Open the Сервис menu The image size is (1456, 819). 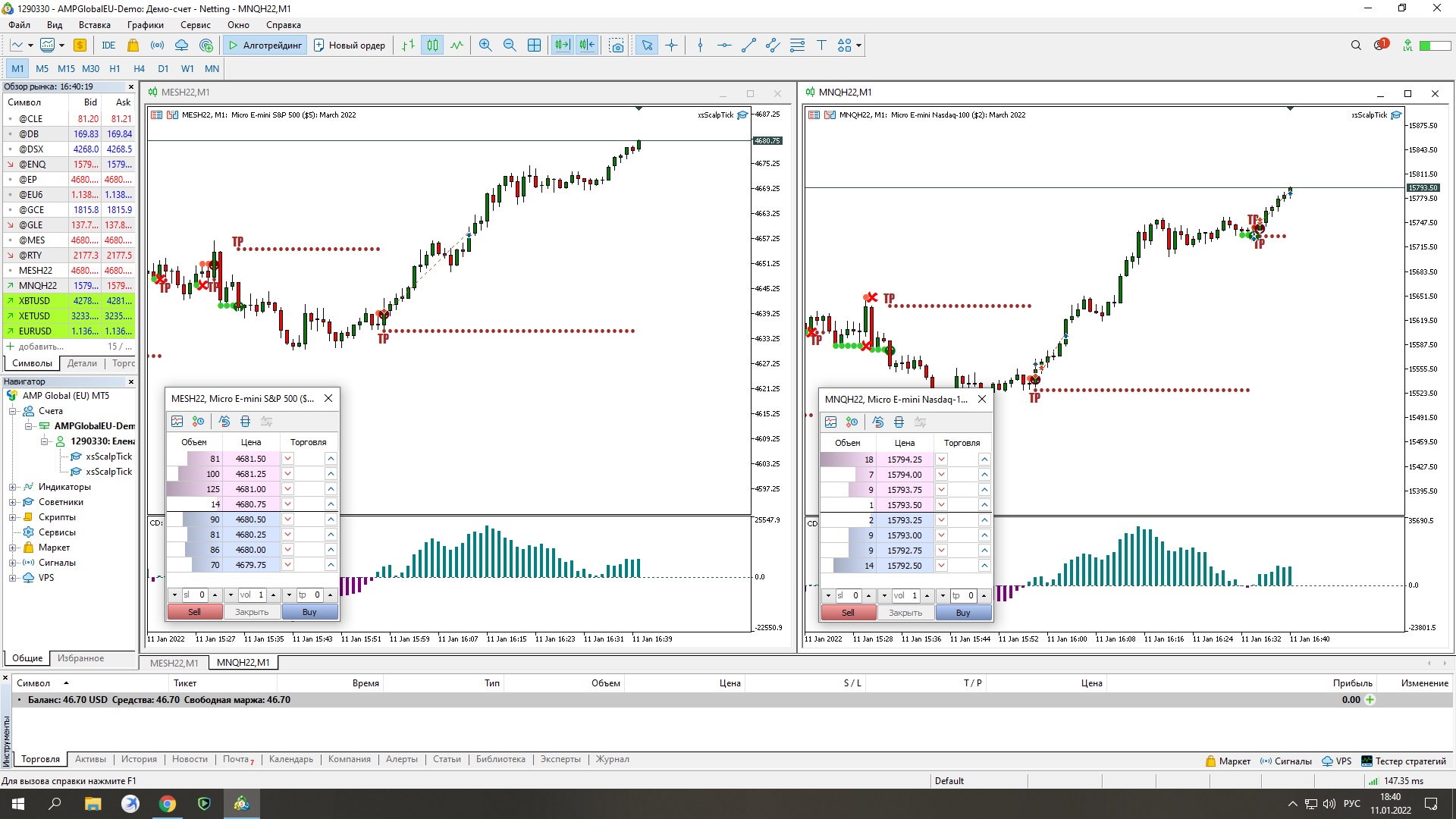[195, 25]
